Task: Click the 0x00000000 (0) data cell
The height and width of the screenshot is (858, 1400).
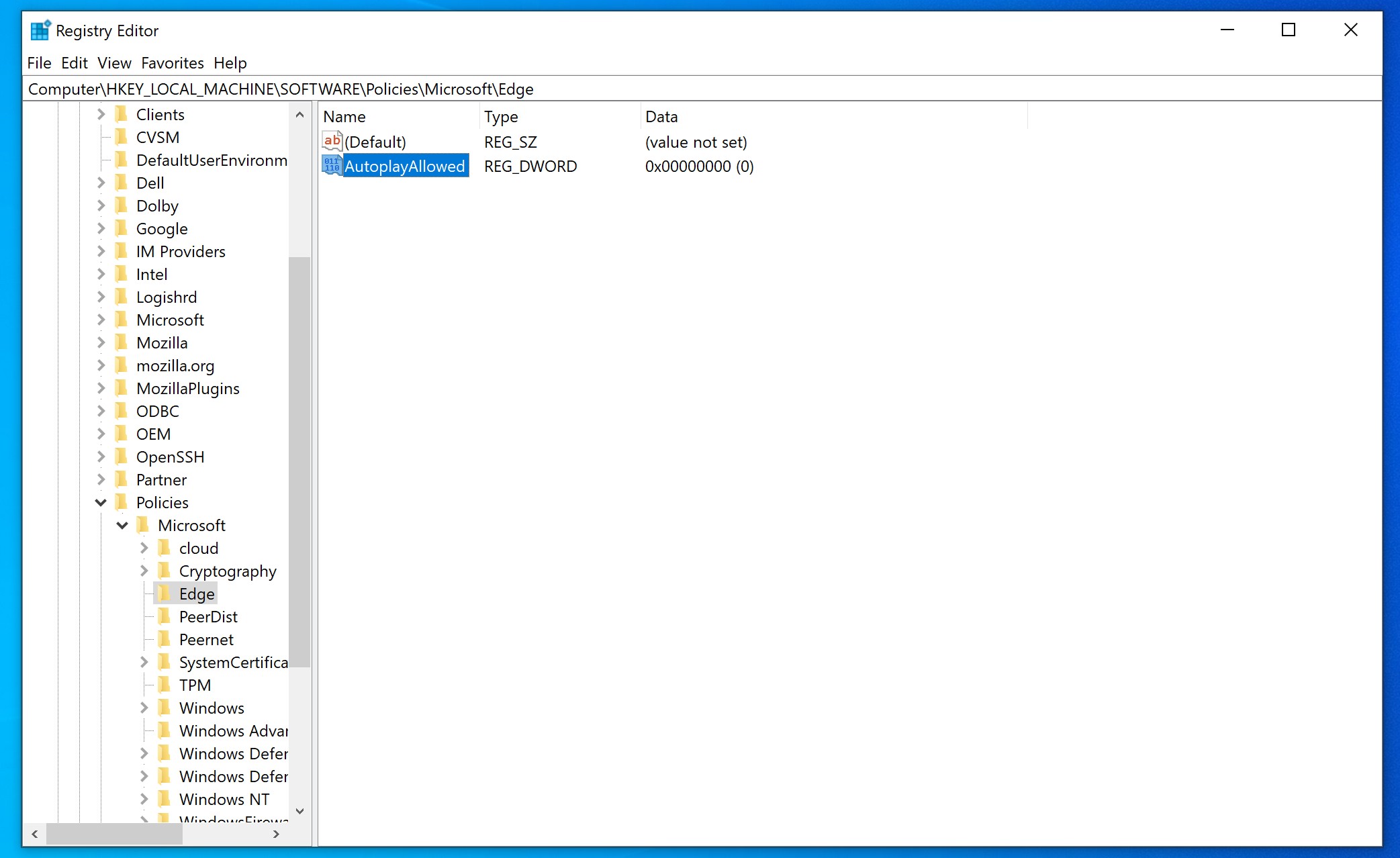Action: coord(699,166)
